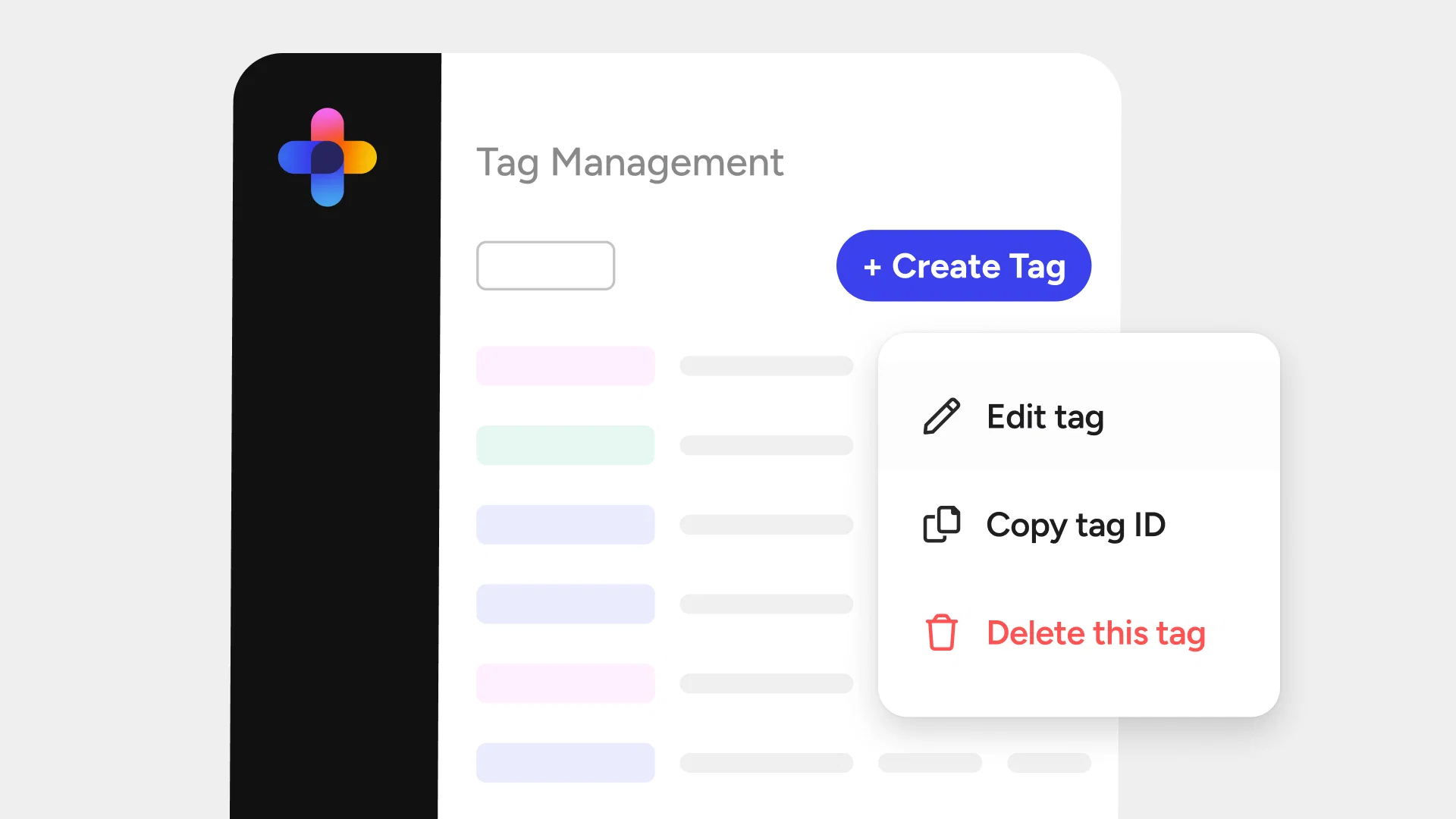Image resolution: width=1456 pixels, height=819 pixels.
Task: Click the pencil icon beside Edit tag
Action: (941, 416)
